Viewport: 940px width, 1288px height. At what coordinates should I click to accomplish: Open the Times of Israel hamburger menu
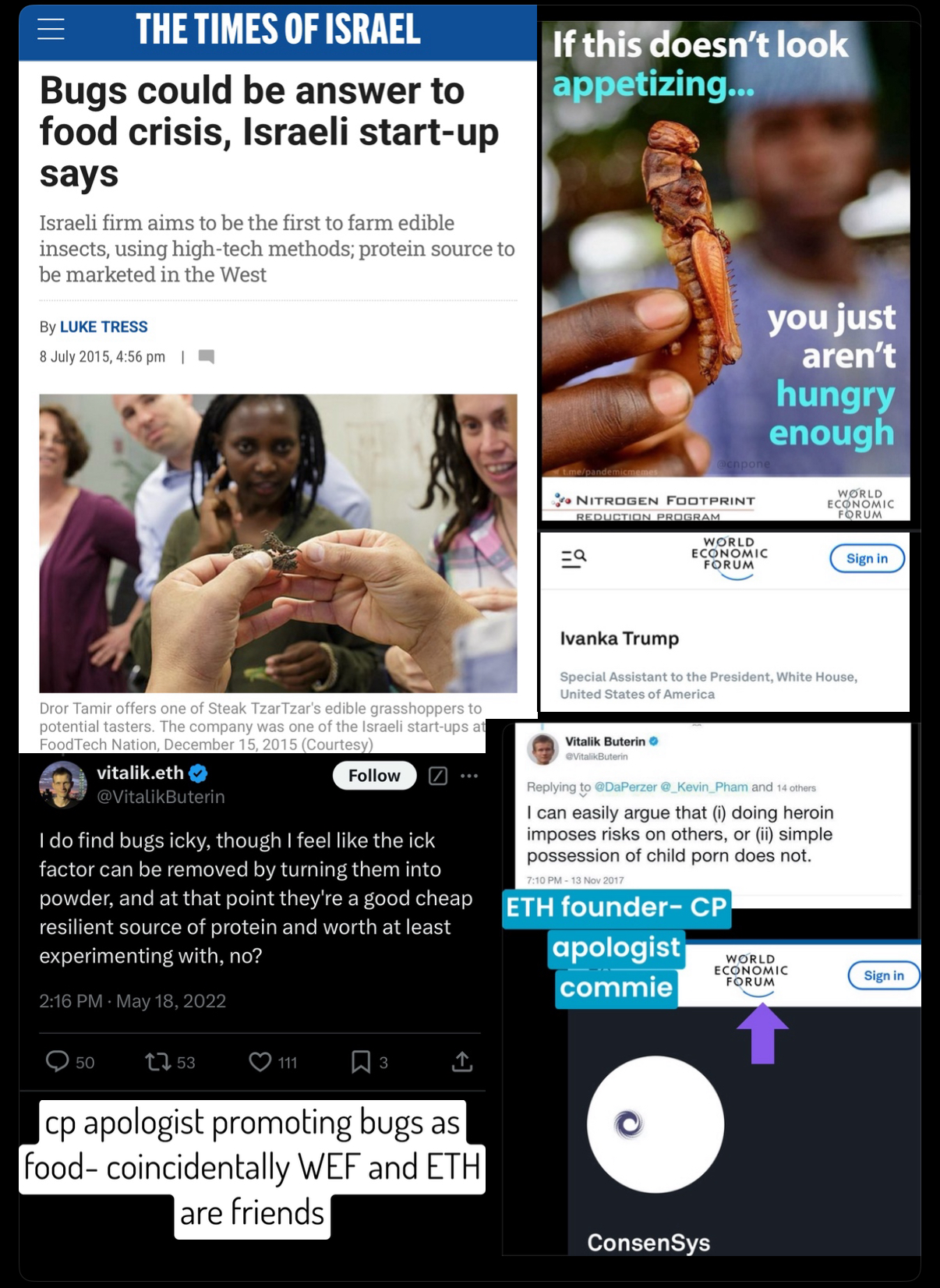pyautogui.click(x=51, y=28)
